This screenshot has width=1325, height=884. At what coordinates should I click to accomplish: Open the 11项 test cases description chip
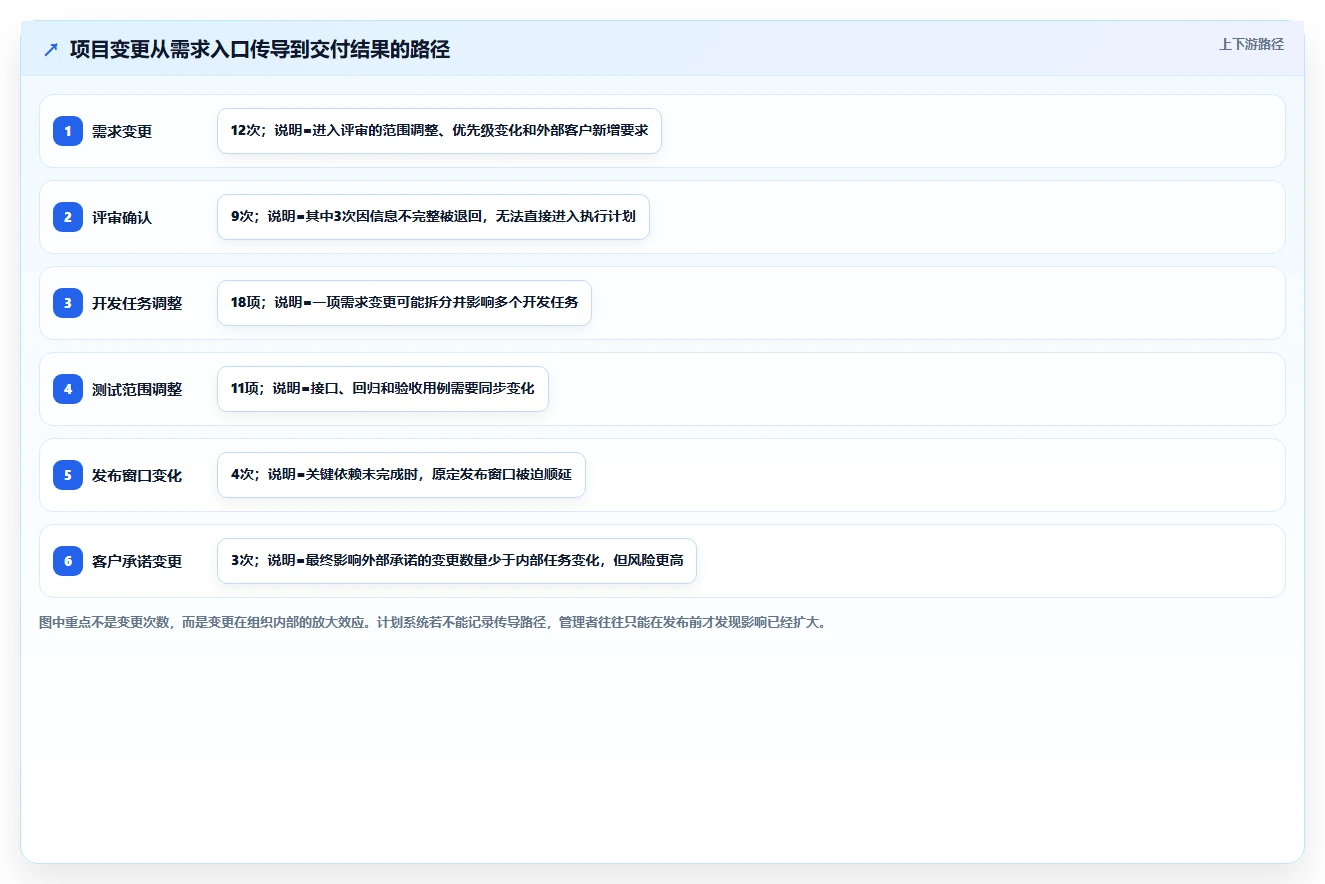[x=383, y=389]
